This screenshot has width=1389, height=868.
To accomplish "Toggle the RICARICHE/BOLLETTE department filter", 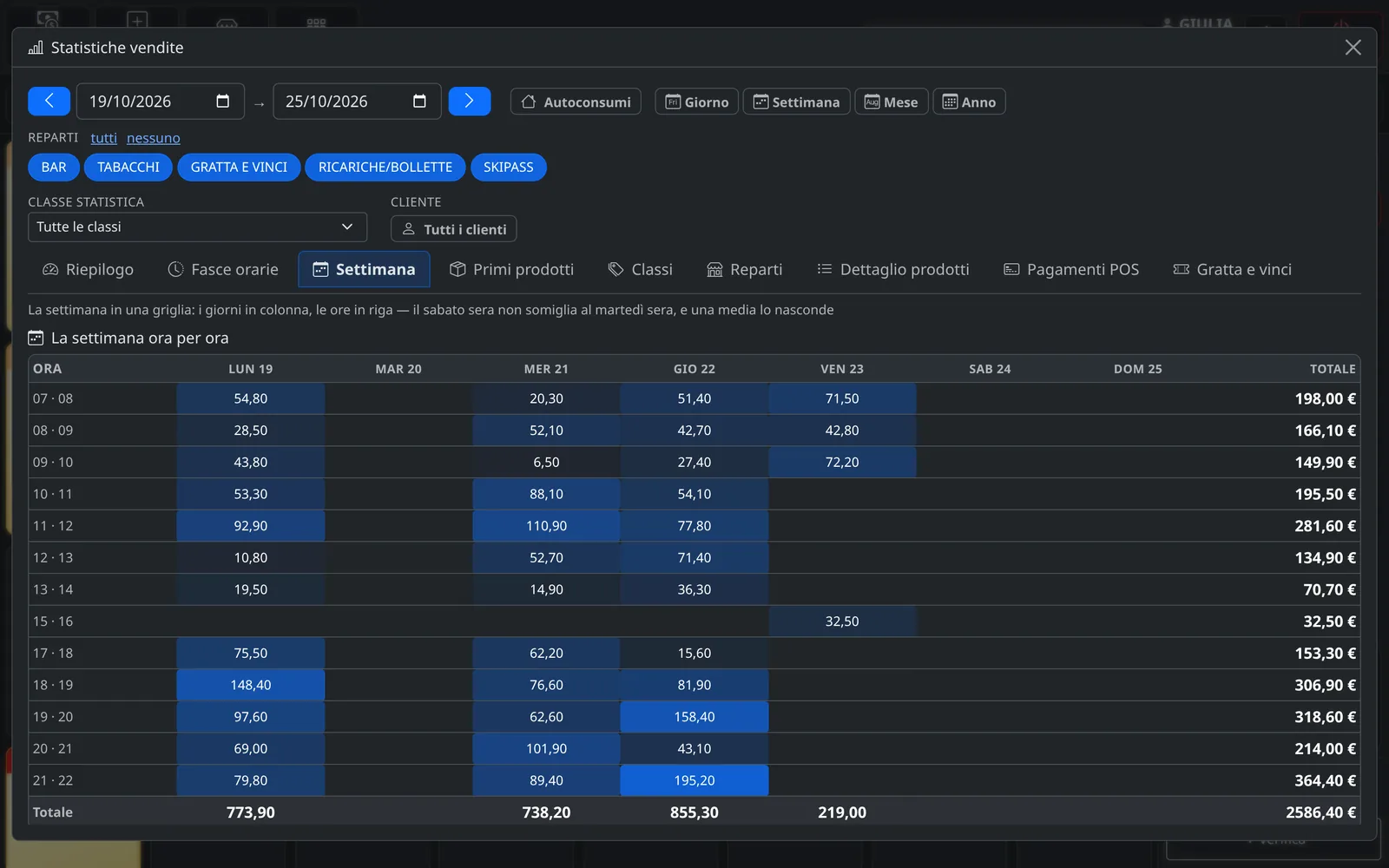I will click(x=385, y=168).
